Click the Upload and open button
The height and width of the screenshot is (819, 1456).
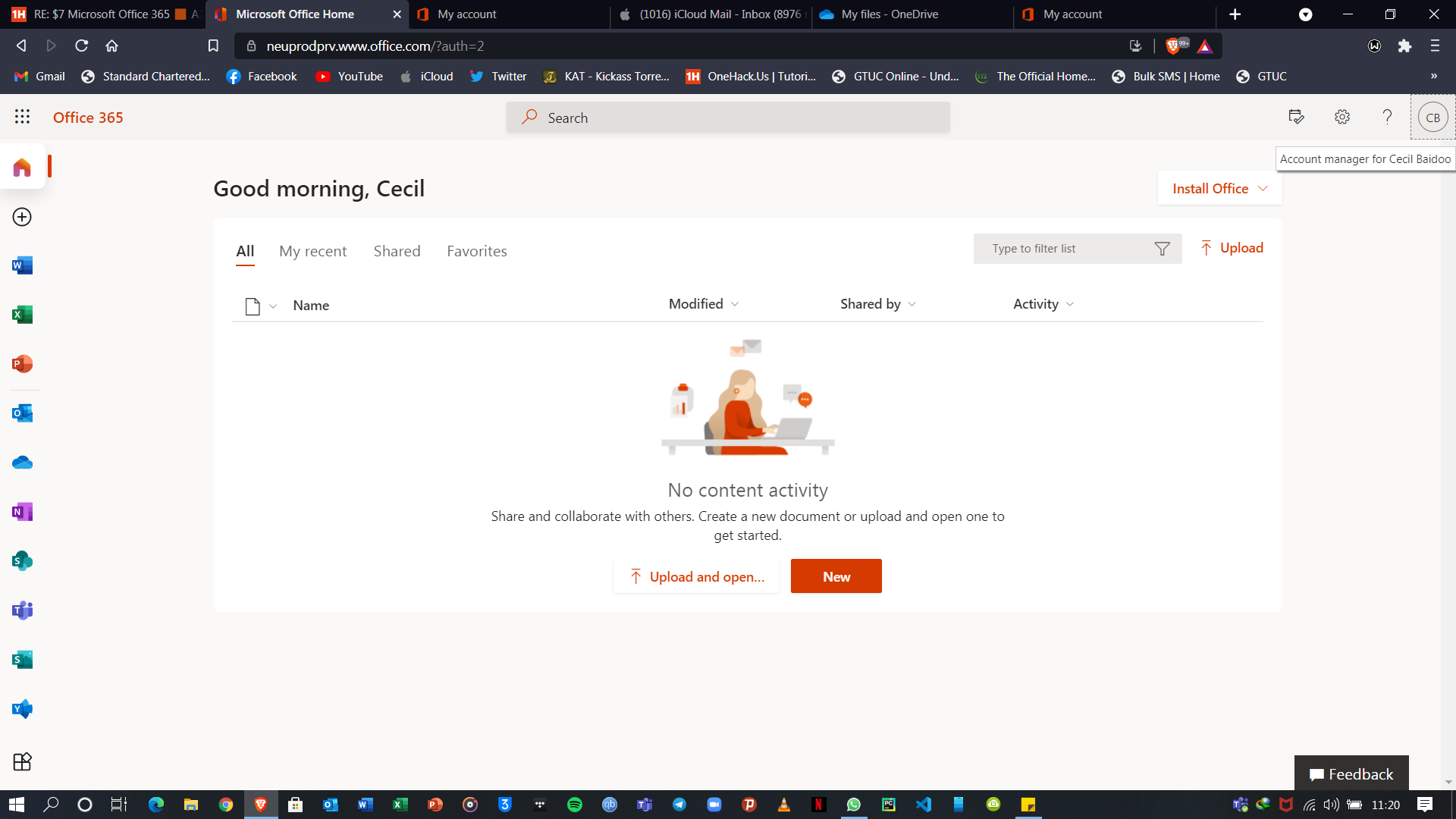pyautogui.click(x=696, y=576)
